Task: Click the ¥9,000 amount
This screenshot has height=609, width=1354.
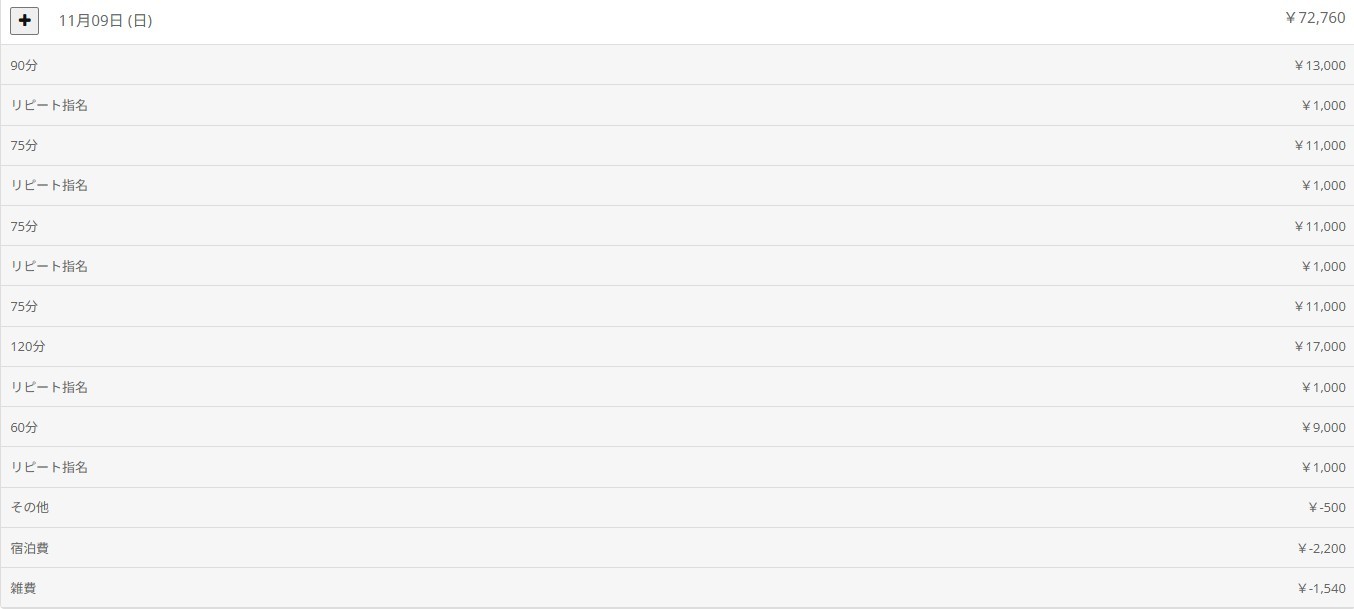Action: 1323,427
